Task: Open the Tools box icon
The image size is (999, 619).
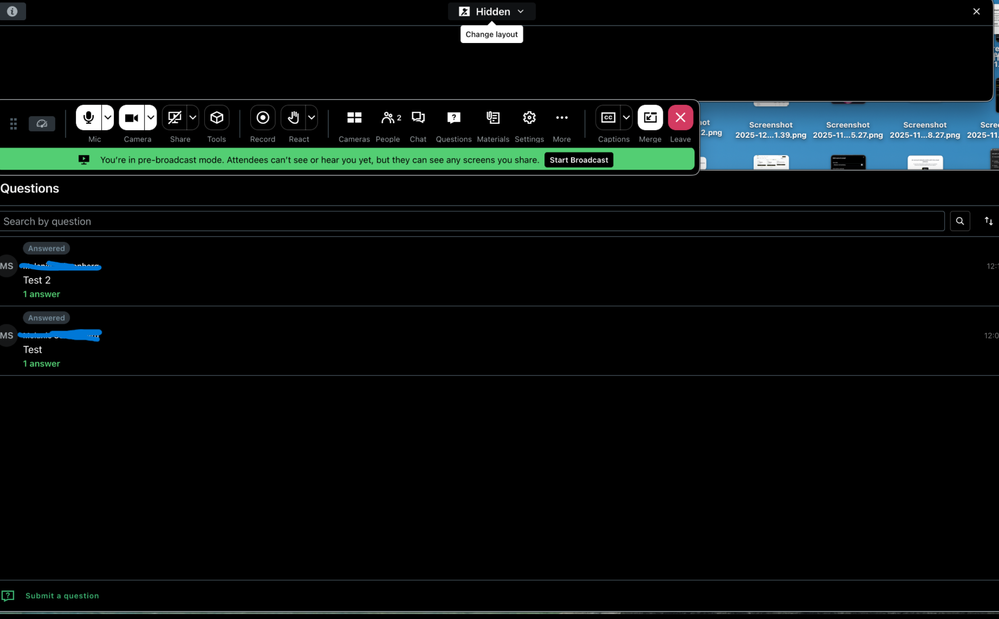Action: tap(216, 118)
